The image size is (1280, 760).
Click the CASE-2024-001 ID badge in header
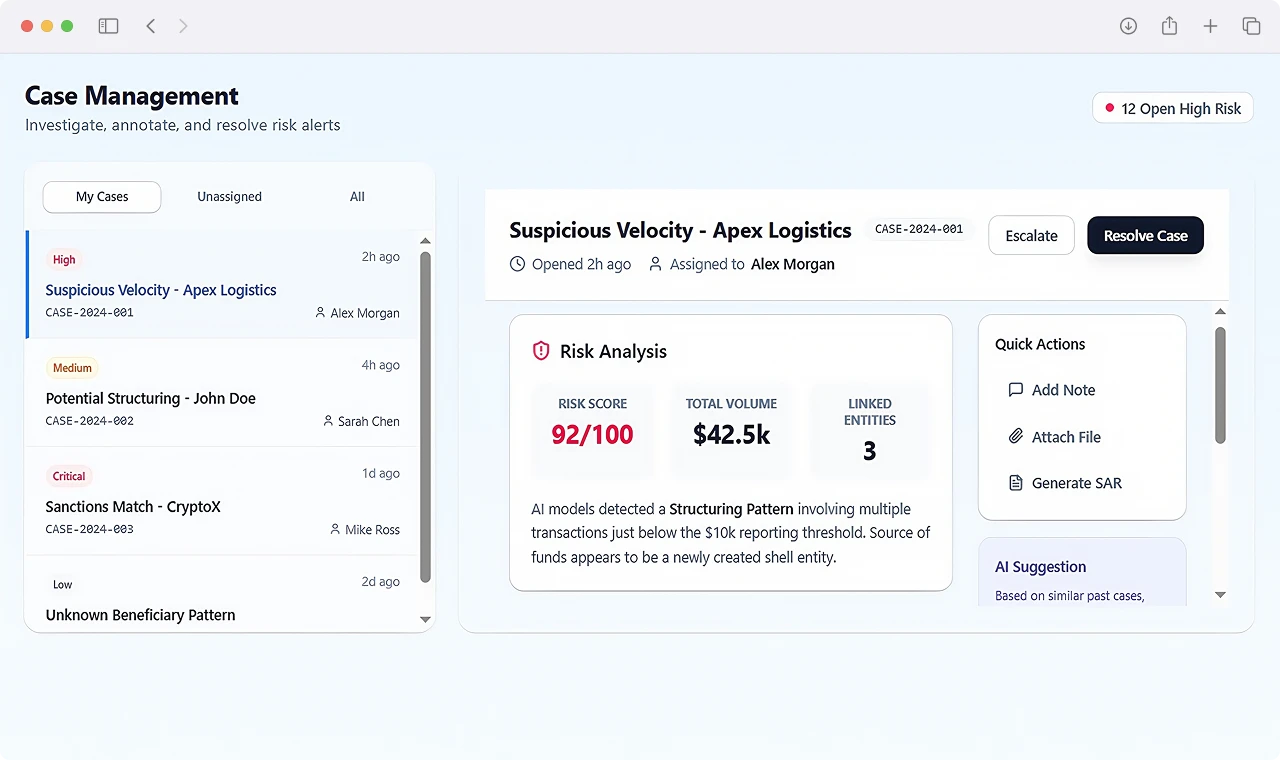[919, 229]
